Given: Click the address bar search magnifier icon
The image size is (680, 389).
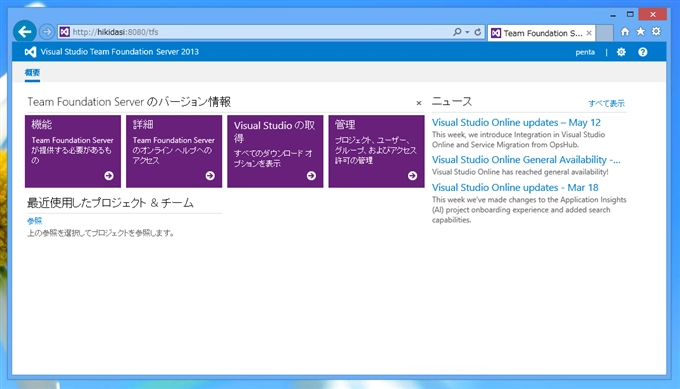Looking at the screenshot, I should (x=457, y=32).
